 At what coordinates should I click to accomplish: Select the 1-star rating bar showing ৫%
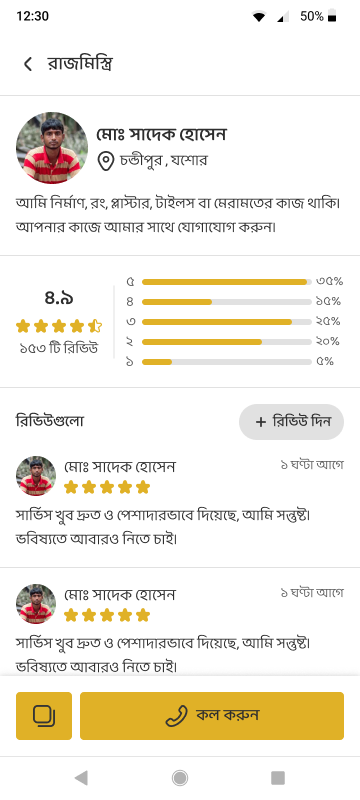226,362
